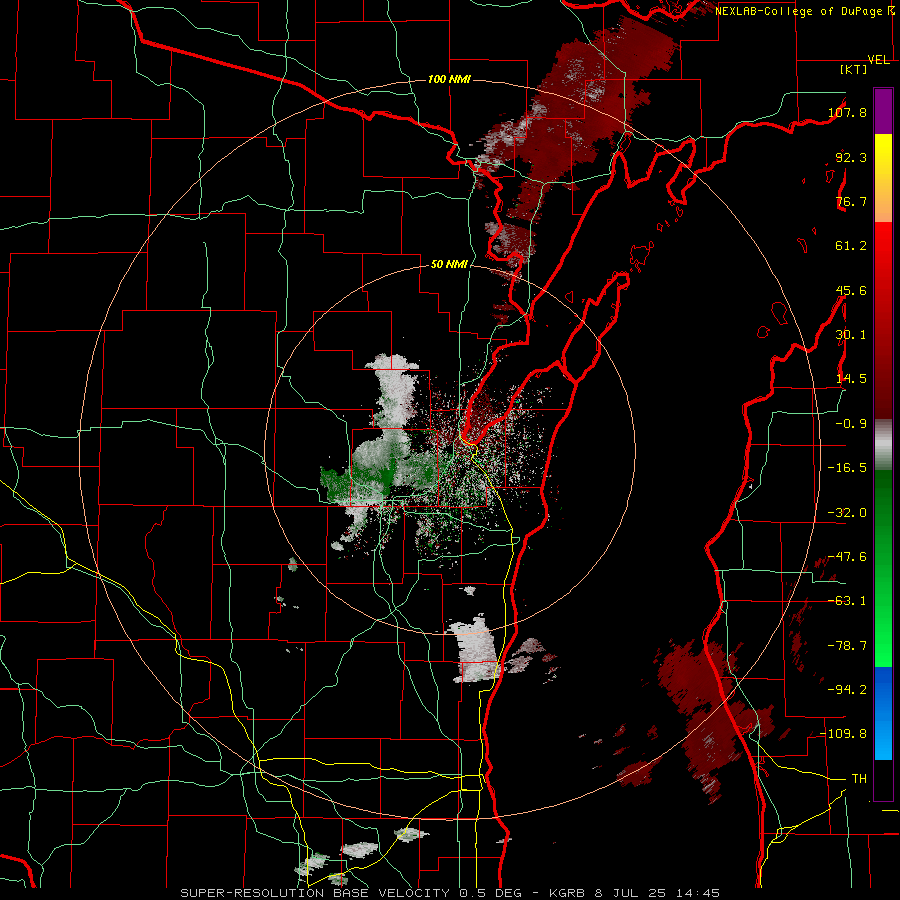Image resolution: width=900 pixels, height=900 pixels.
Task: Click the -32.0 velocity scale value
Action: [x=847, y=513]
